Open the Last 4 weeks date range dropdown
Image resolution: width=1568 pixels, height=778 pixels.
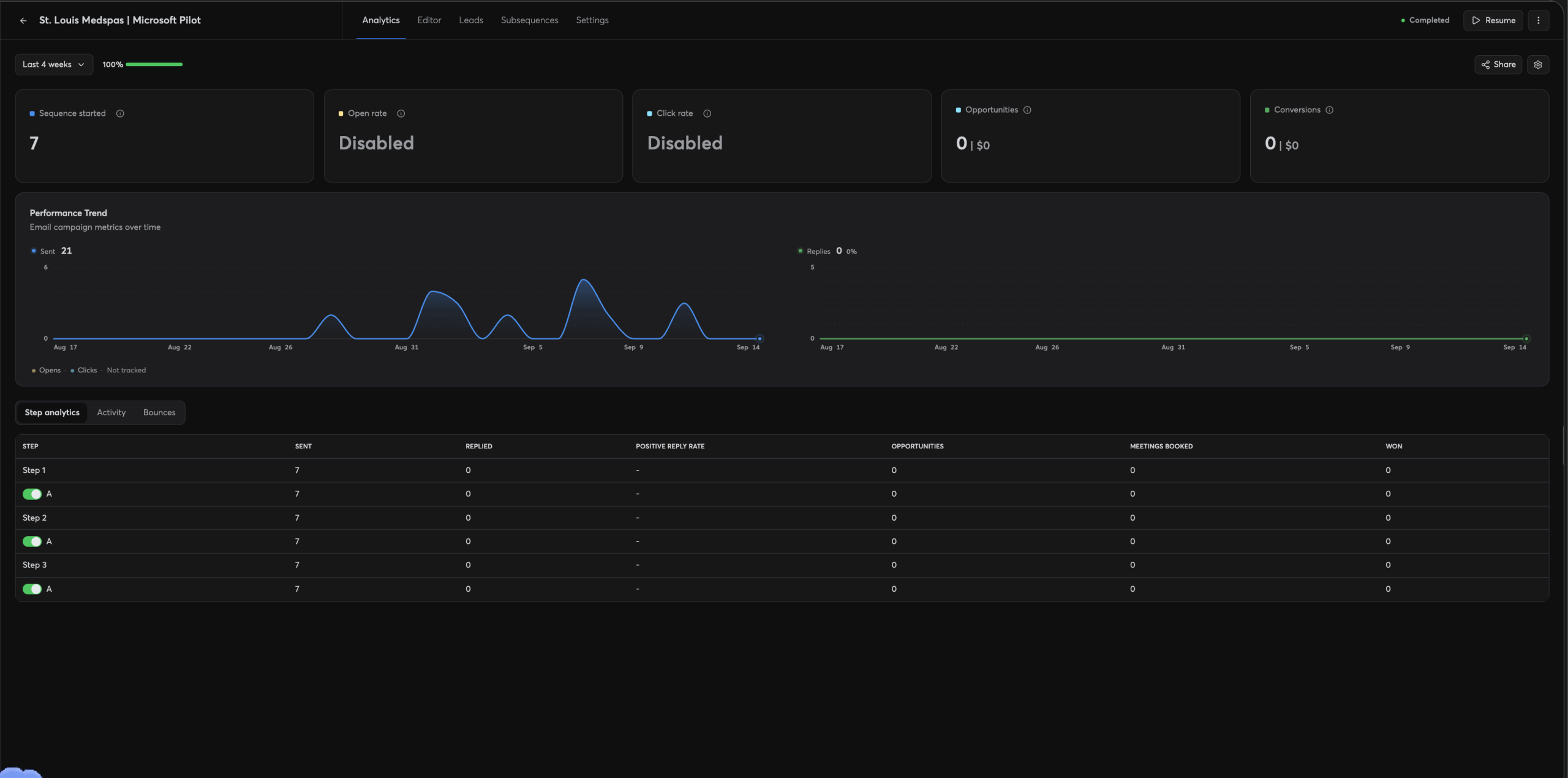pyautogui.click(x=54, y=64)
